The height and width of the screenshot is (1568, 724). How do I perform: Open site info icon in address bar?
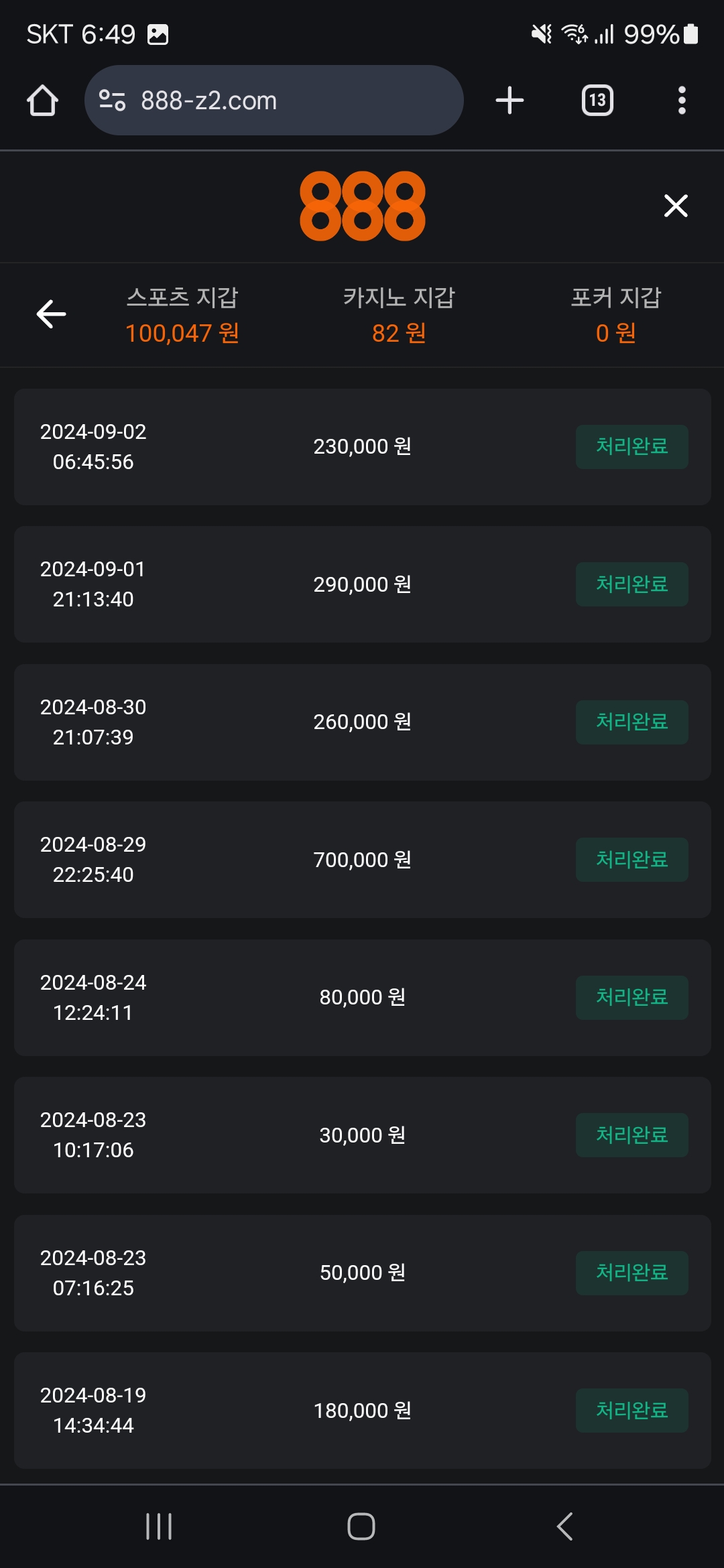(x=112, y=101)
